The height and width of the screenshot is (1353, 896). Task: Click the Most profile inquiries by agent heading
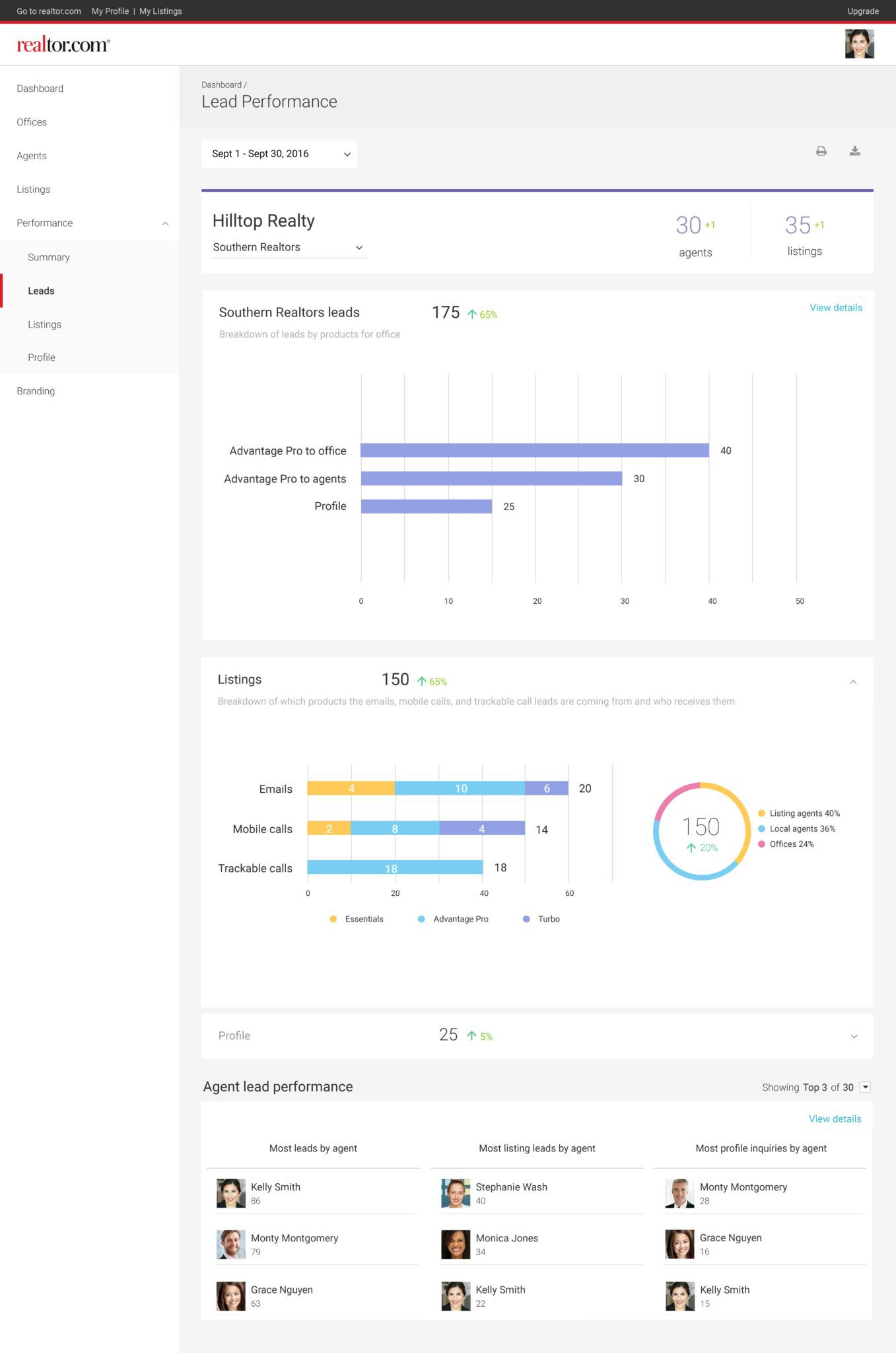(x=761, y=1148)
